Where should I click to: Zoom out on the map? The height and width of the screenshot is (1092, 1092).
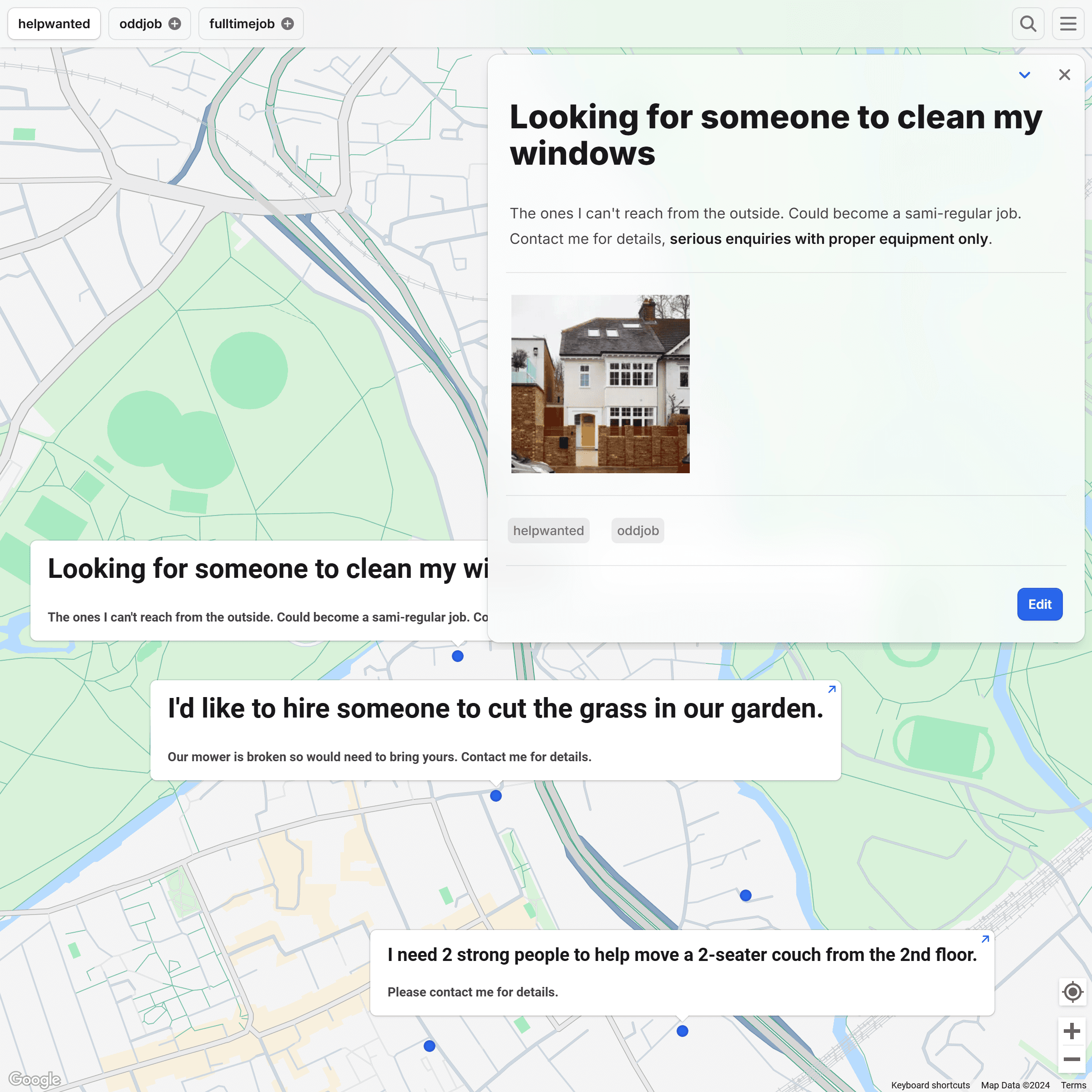tap(1072, 1059)
